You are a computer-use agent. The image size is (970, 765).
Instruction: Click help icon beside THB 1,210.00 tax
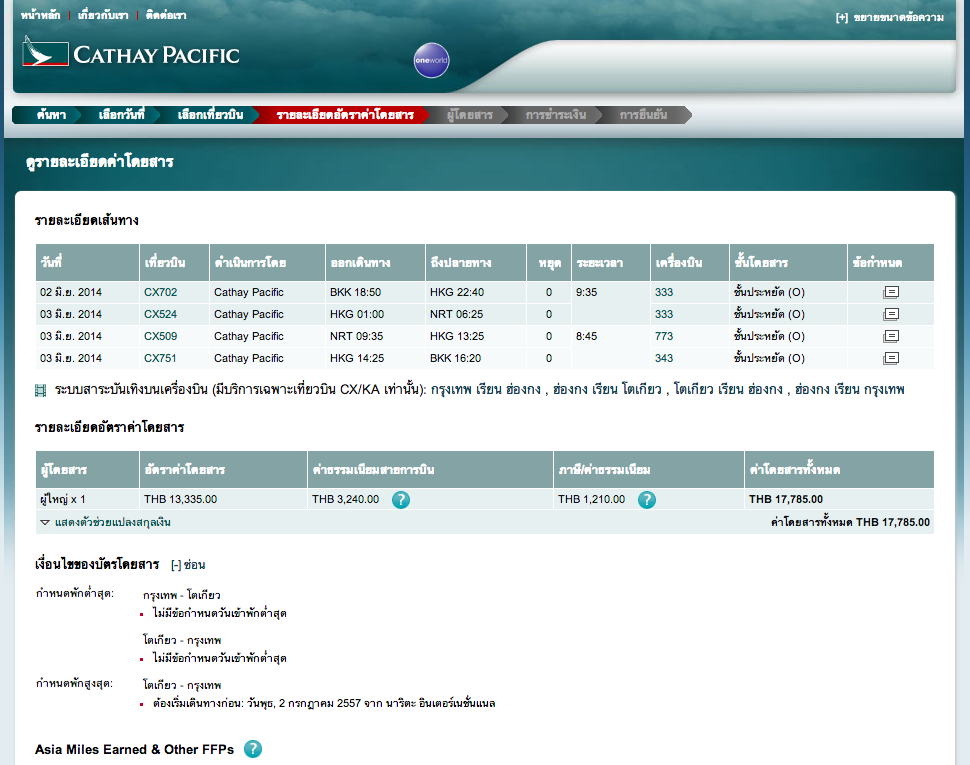click(646, 500)
